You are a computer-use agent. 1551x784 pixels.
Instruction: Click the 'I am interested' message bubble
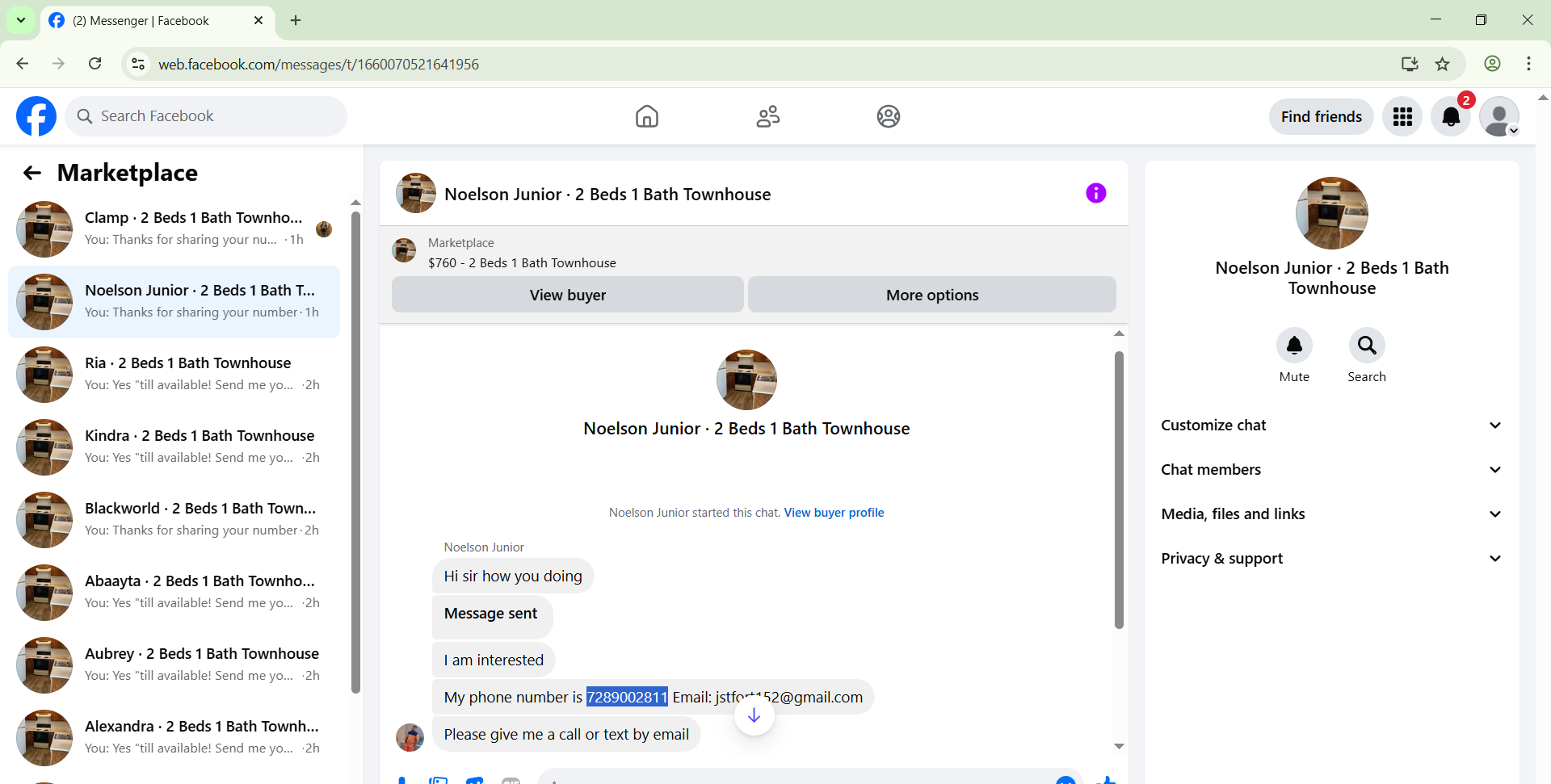(494, 660)
